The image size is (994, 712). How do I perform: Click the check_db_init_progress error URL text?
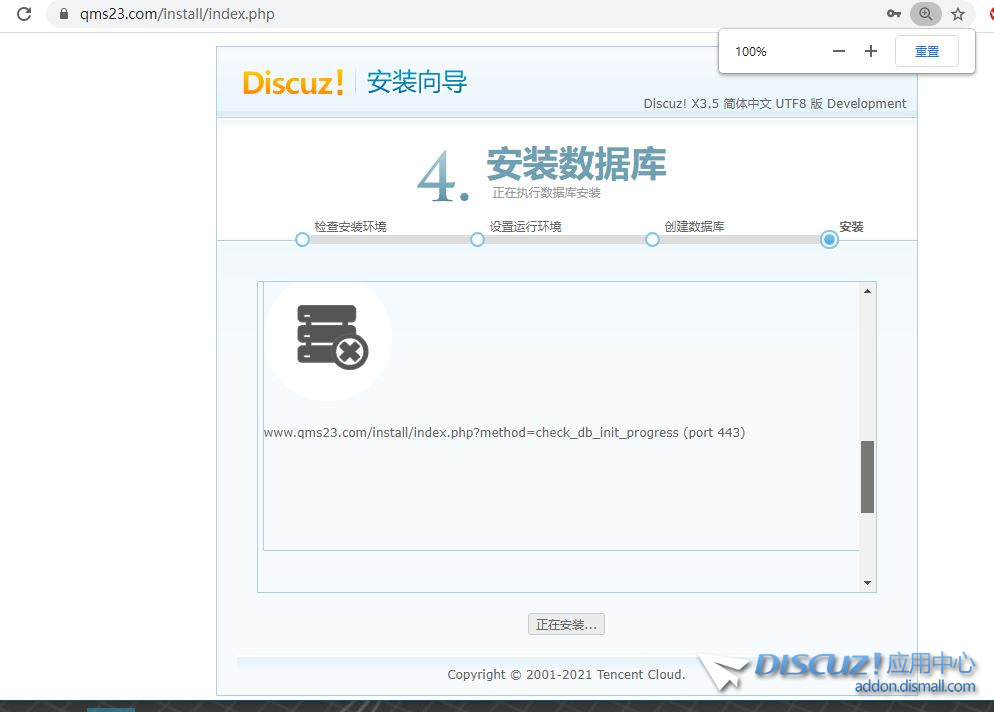coord(504,432)
